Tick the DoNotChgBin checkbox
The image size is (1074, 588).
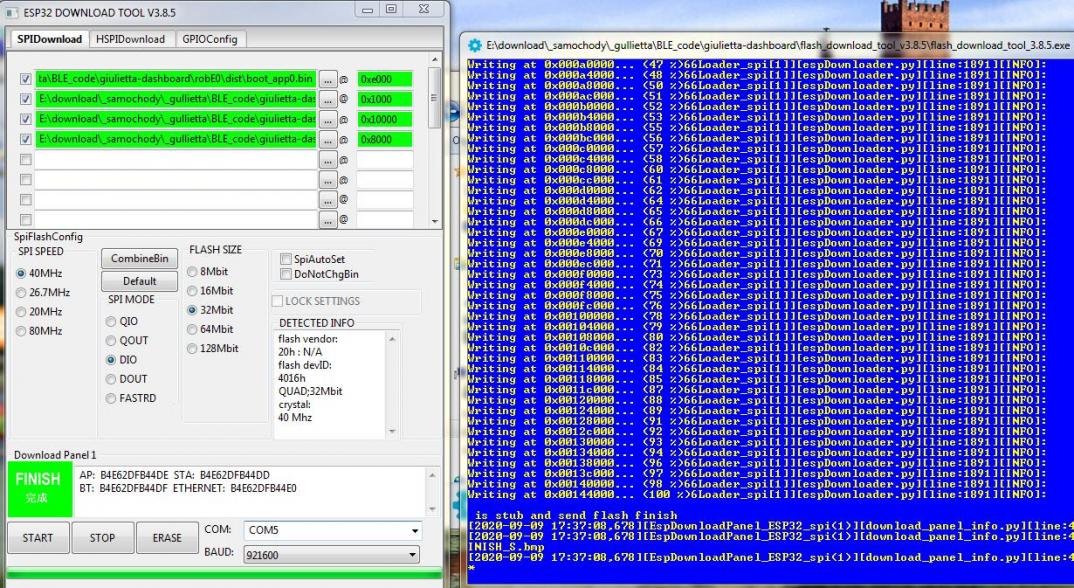pos(286,274)
